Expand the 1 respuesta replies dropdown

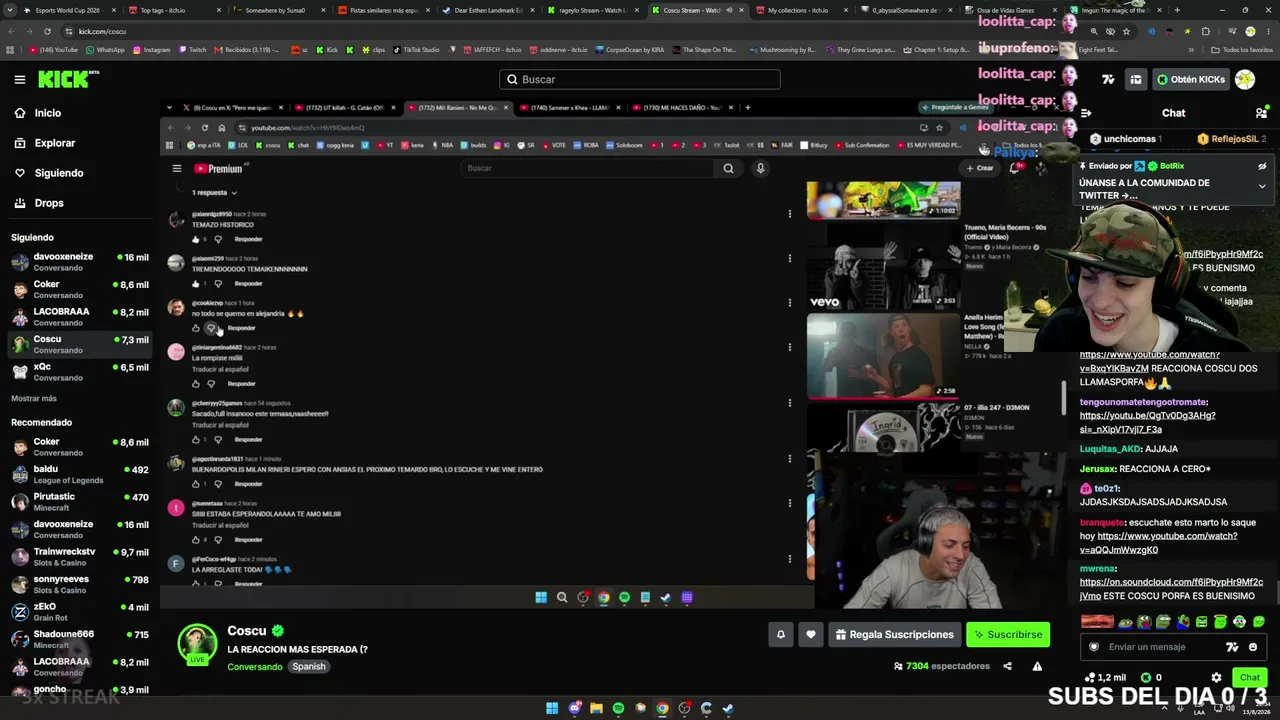click(x=214, y=192)
